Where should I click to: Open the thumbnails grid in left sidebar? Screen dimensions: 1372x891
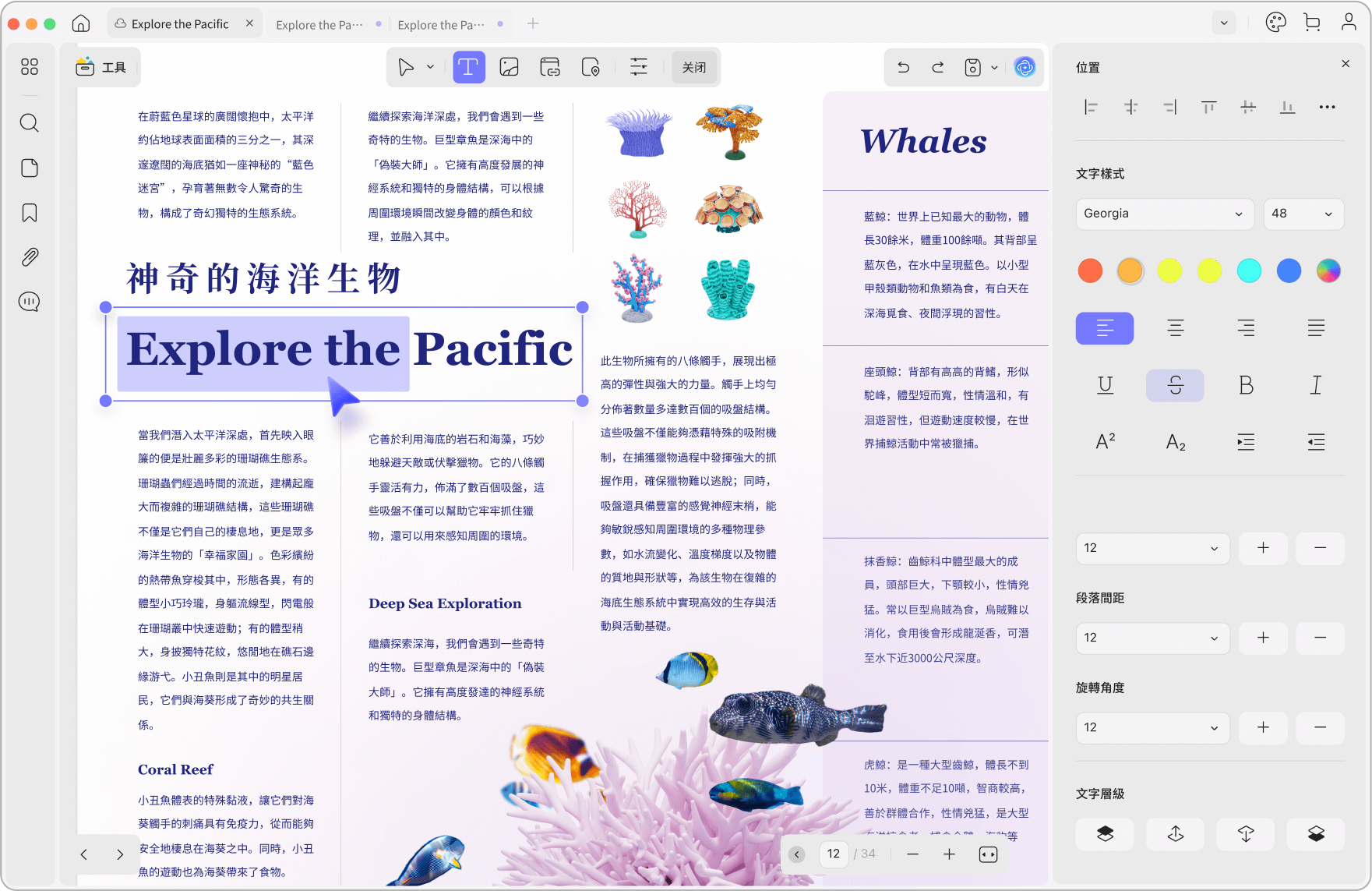(30, 67)
